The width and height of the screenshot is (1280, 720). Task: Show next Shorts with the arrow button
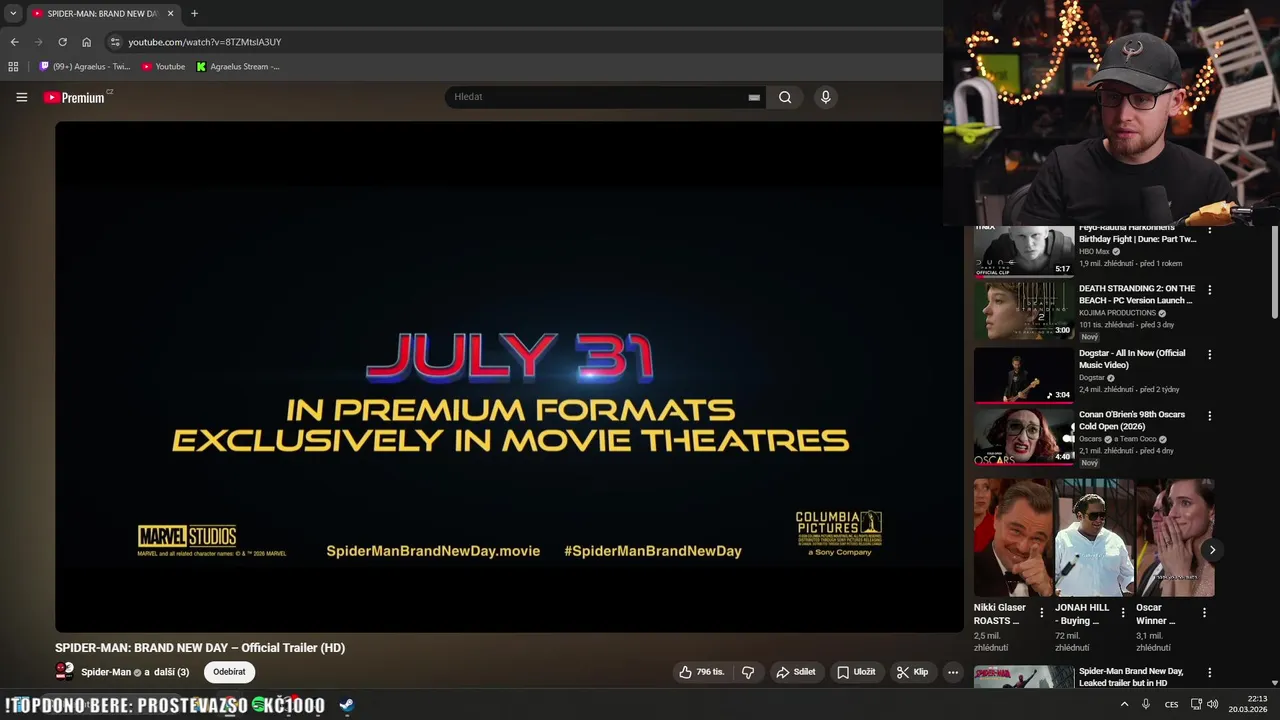tap(1212, 550)
